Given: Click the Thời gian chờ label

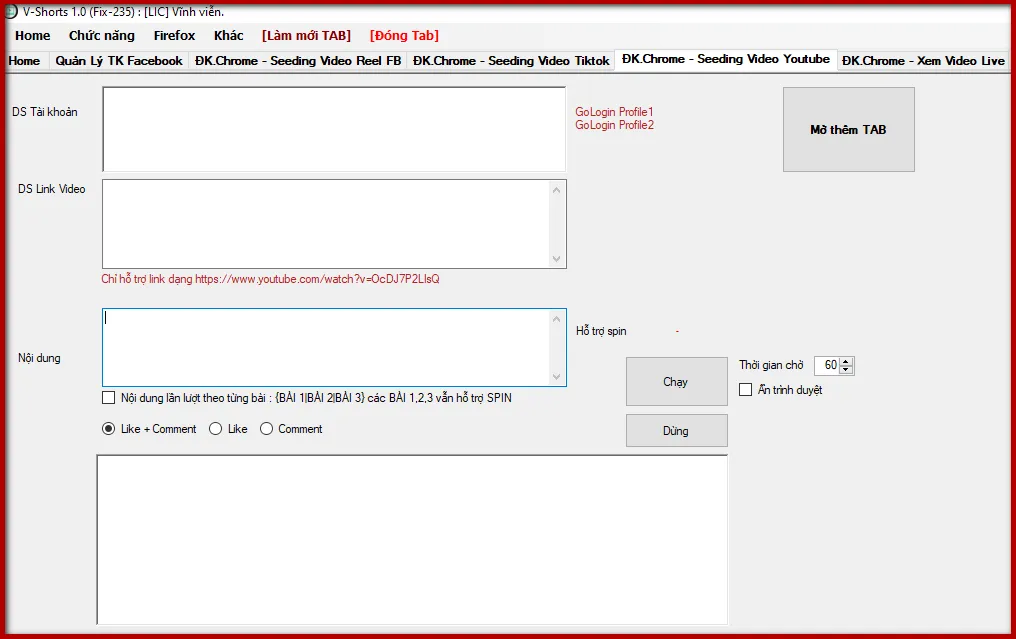Looking at the screenshot, I should [771, 366].
